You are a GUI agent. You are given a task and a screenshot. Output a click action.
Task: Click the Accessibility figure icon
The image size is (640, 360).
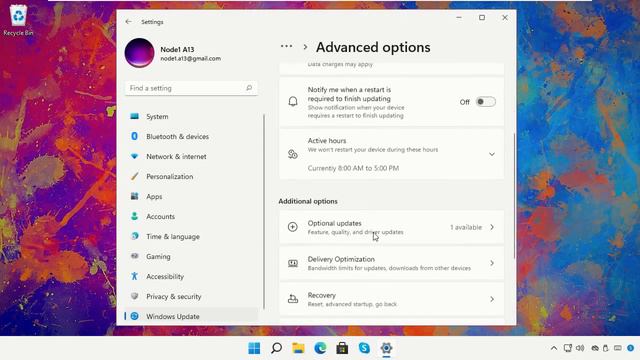click(x=134, y=276)
